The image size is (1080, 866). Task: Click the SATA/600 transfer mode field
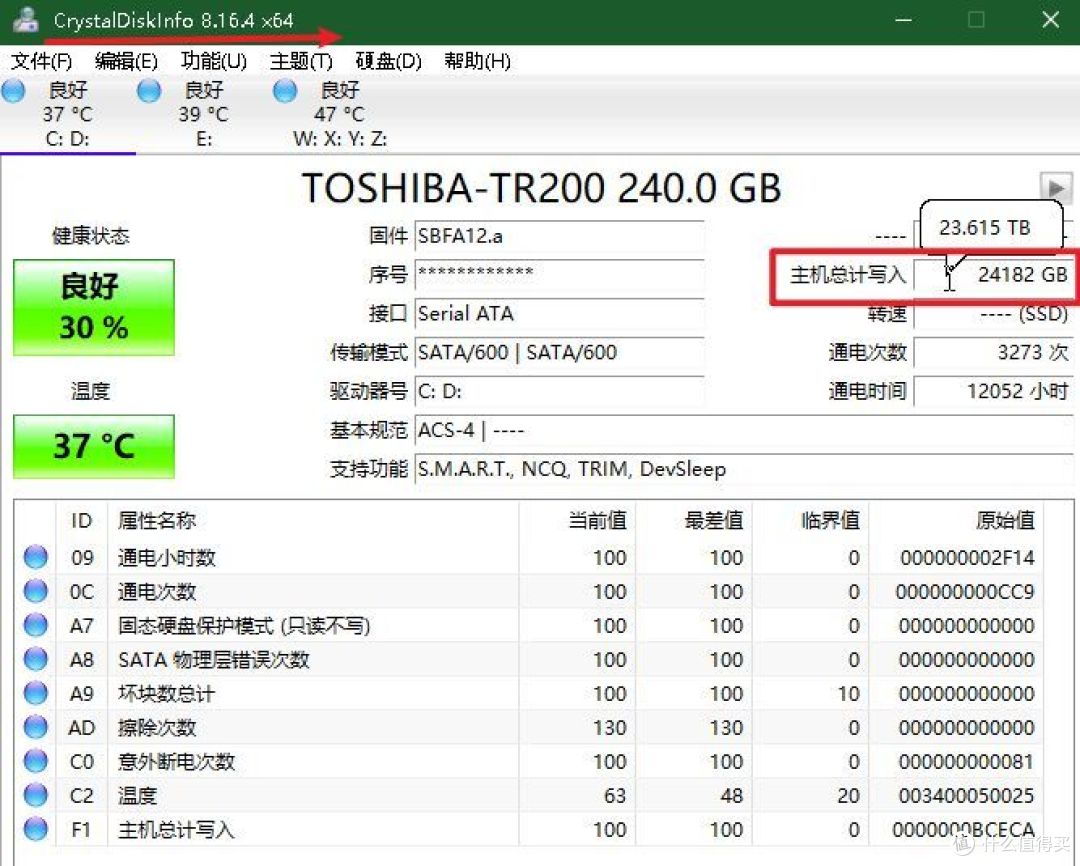(559, 352)
